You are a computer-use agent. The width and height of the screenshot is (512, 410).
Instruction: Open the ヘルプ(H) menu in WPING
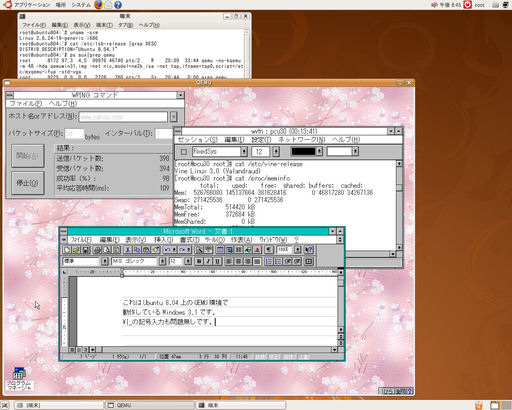[x=63, y=104]
